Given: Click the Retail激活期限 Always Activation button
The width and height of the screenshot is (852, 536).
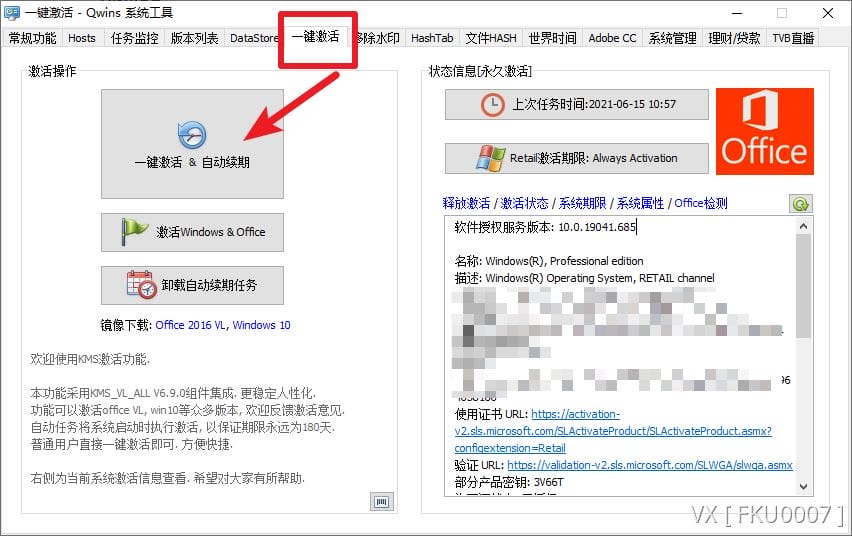Looking at the screenshot, I should point(577,158).
